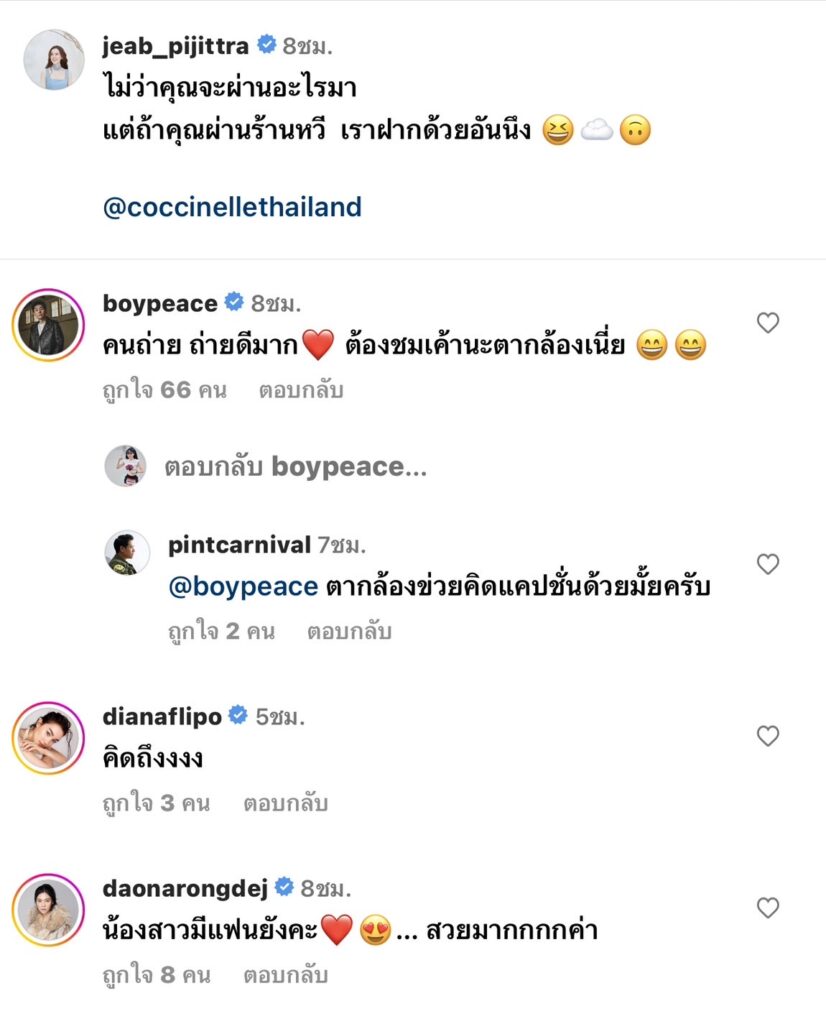Open the @boypeace mention in pintcarnival's reply

pyautogui.click(x=244, y=587)
